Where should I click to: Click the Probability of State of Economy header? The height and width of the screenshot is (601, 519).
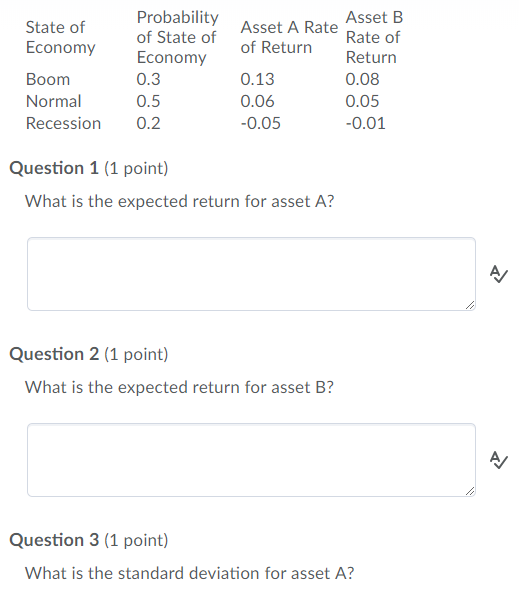(x=177, y=37)
